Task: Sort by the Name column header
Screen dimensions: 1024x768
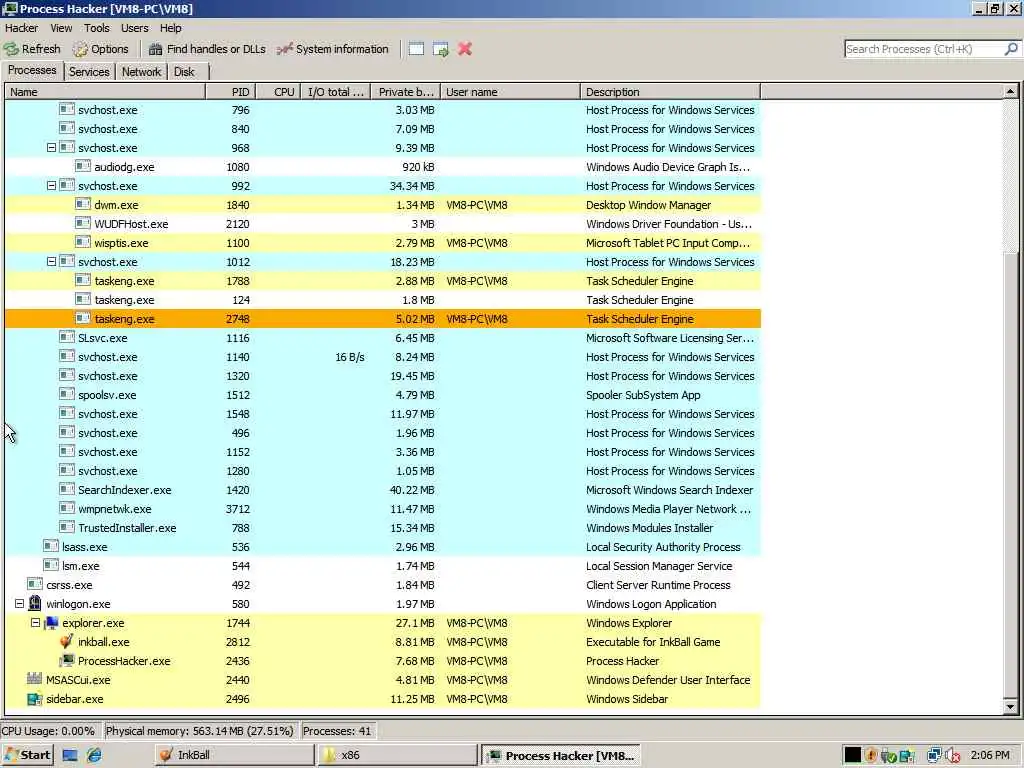Action: pos(104,92)
